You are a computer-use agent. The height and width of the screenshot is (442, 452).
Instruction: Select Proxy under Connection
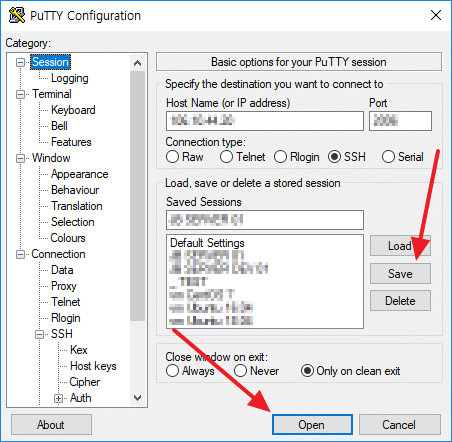[64, 286]
